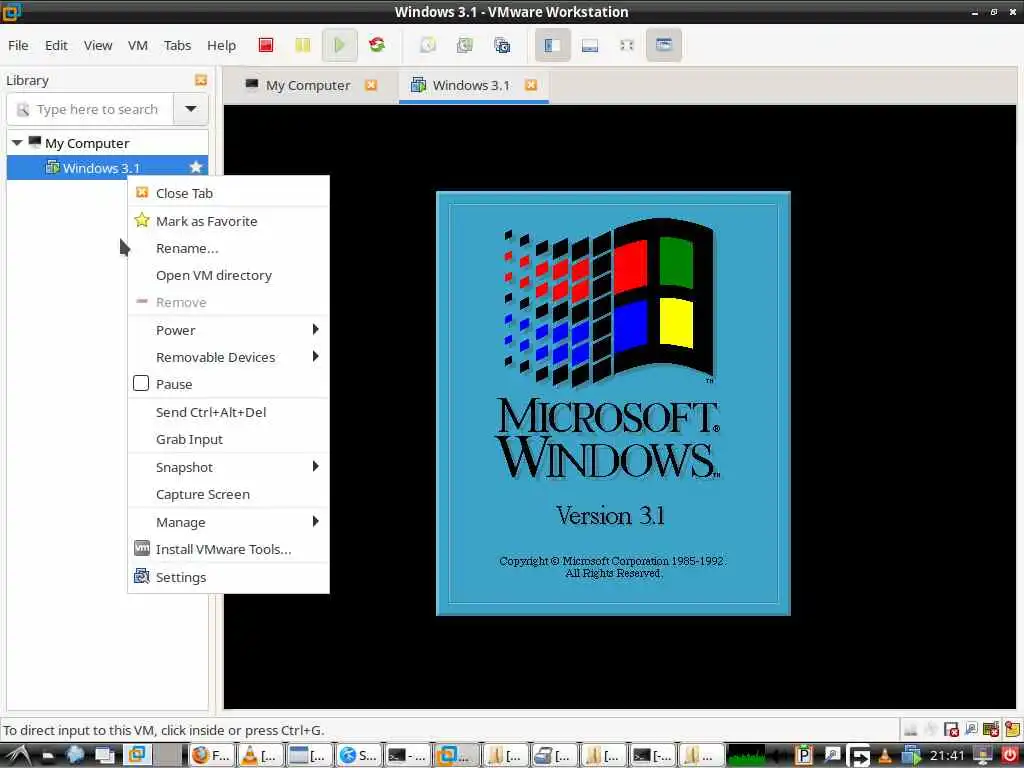
Task: Open the Tabs menu
Action: [x=177, y=45]
